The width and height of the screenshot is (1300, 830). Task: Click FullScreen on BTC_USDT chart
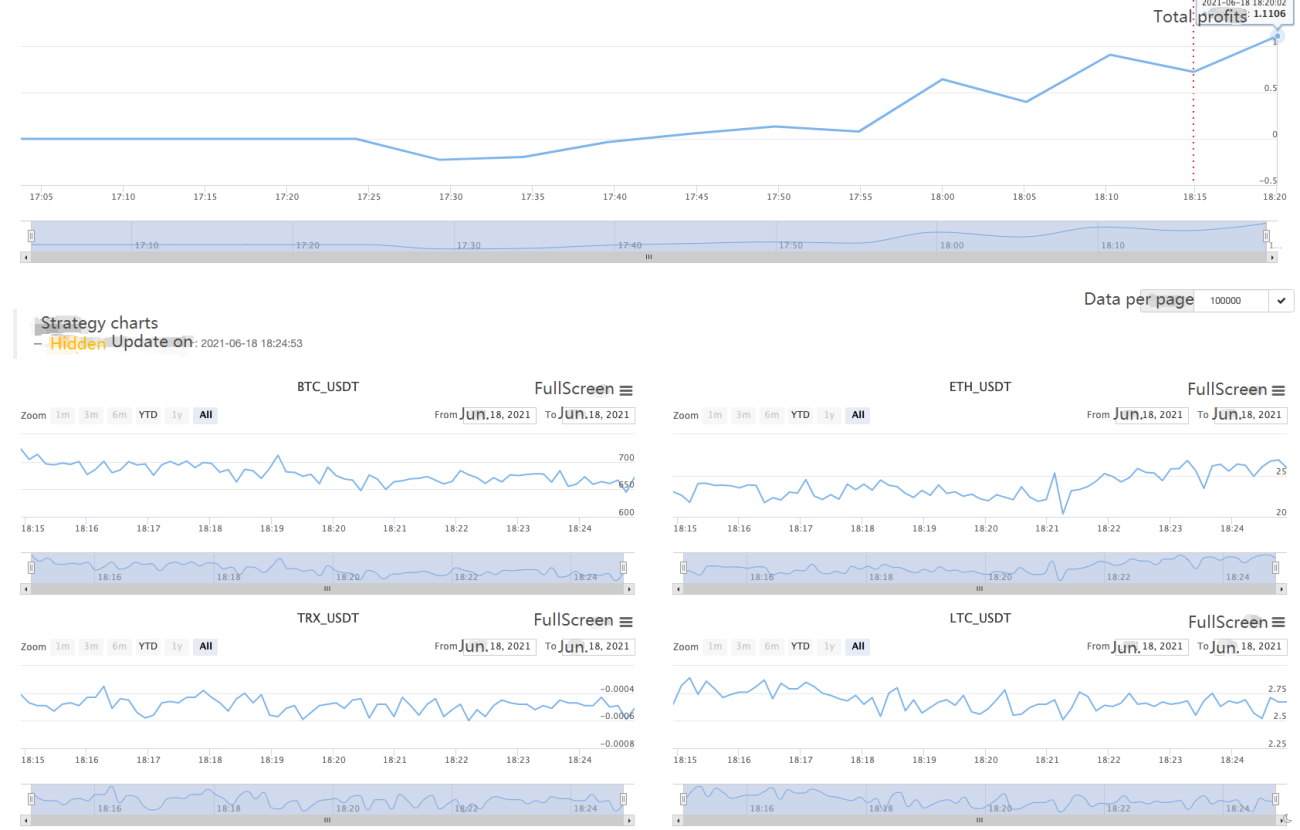575,389
